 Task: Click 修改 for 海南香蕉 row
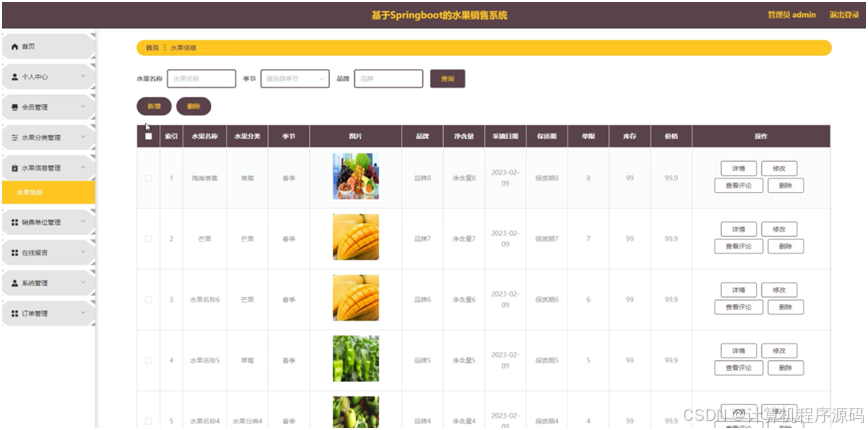coord(779,168)
